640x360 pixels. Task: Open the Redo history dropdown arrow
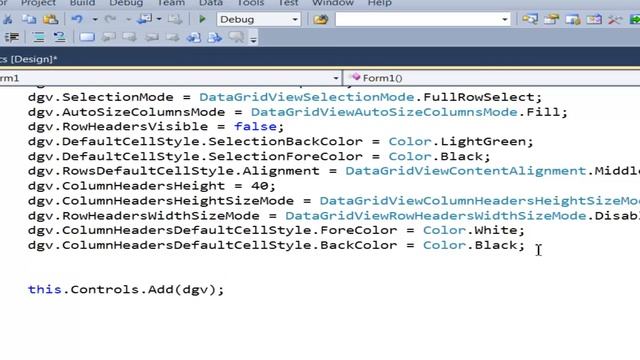(128, 19)
